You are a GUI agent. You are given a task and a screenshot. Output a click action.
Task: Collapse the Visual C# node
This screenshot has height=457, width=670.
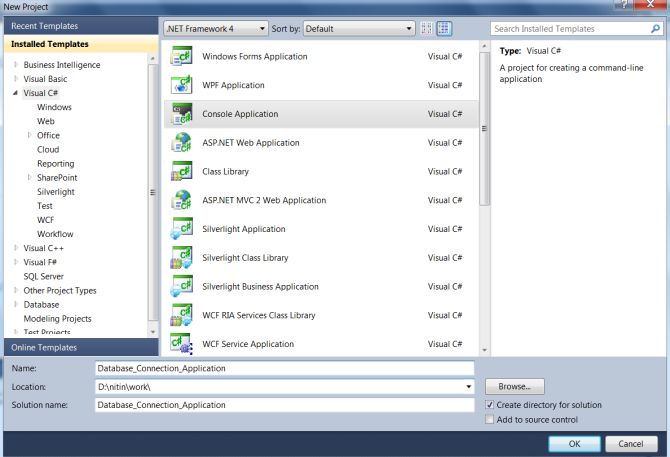pos(16,93)
